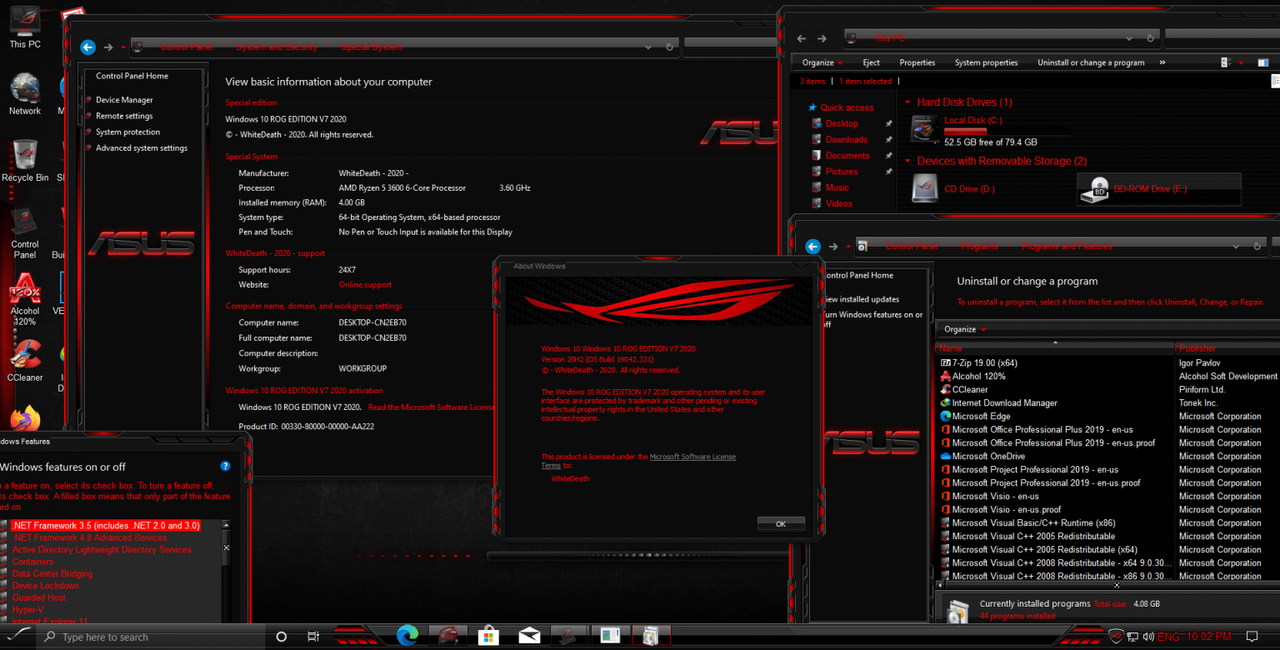Screen dimensions: 1280x650
Task: Open Task View on the taskbar
Action: [313, 636]
